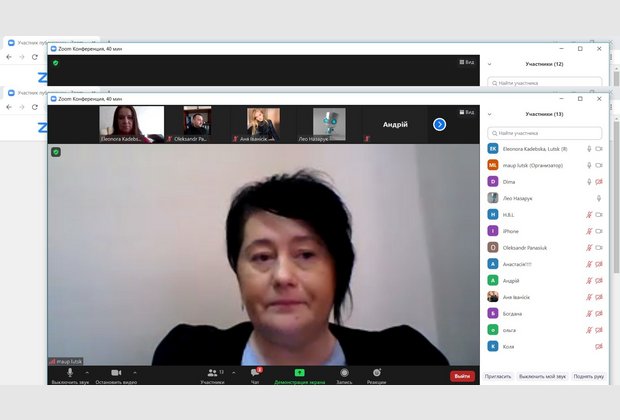Stop video with the camera icon
The width and height of the screenshot is (620, 420).
(x=116, y=372)
